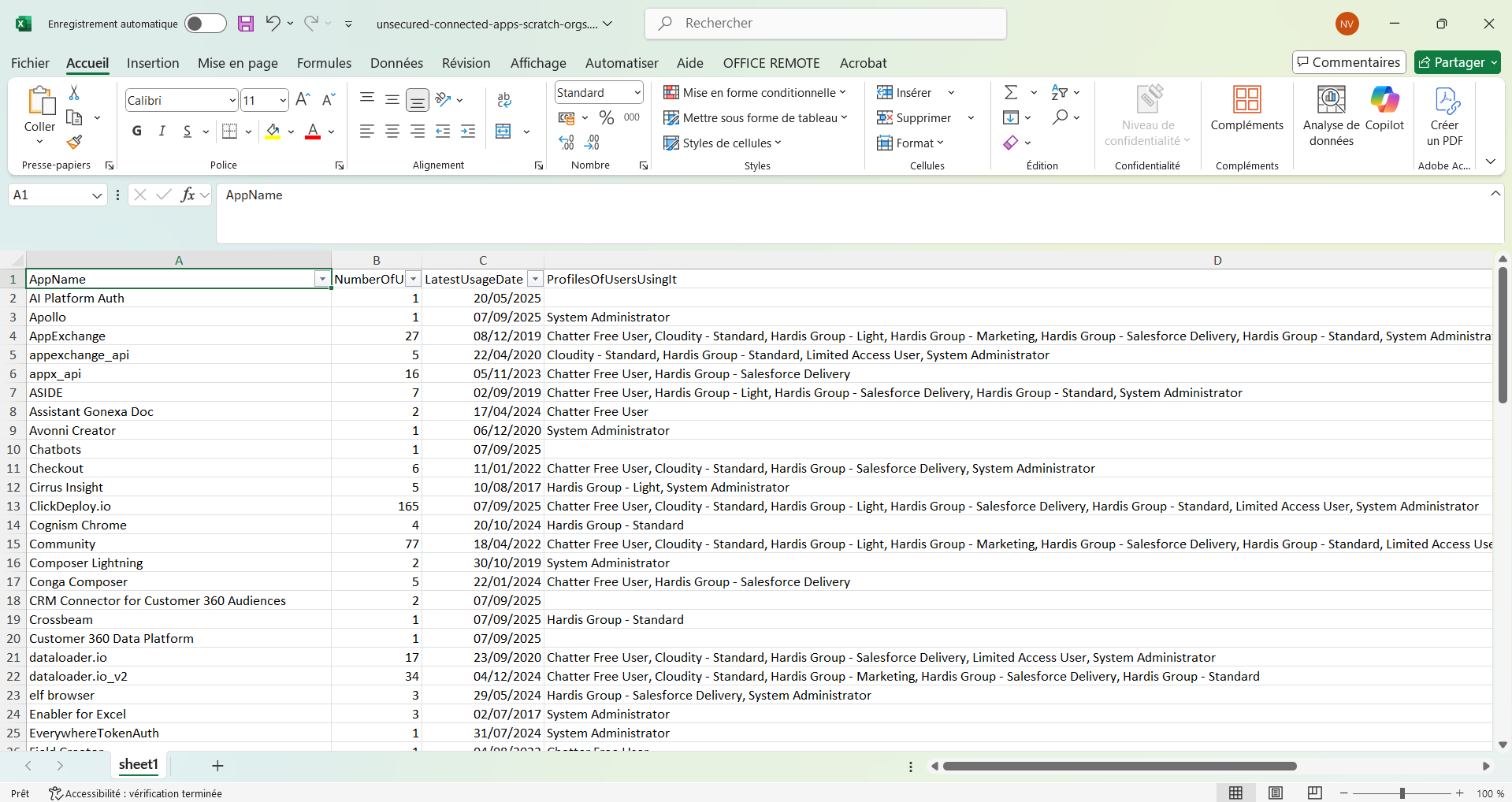Screen dimensions: 1512x802
Task: Open AppName column filter dropdown
Action: click(x=322, y=280)
